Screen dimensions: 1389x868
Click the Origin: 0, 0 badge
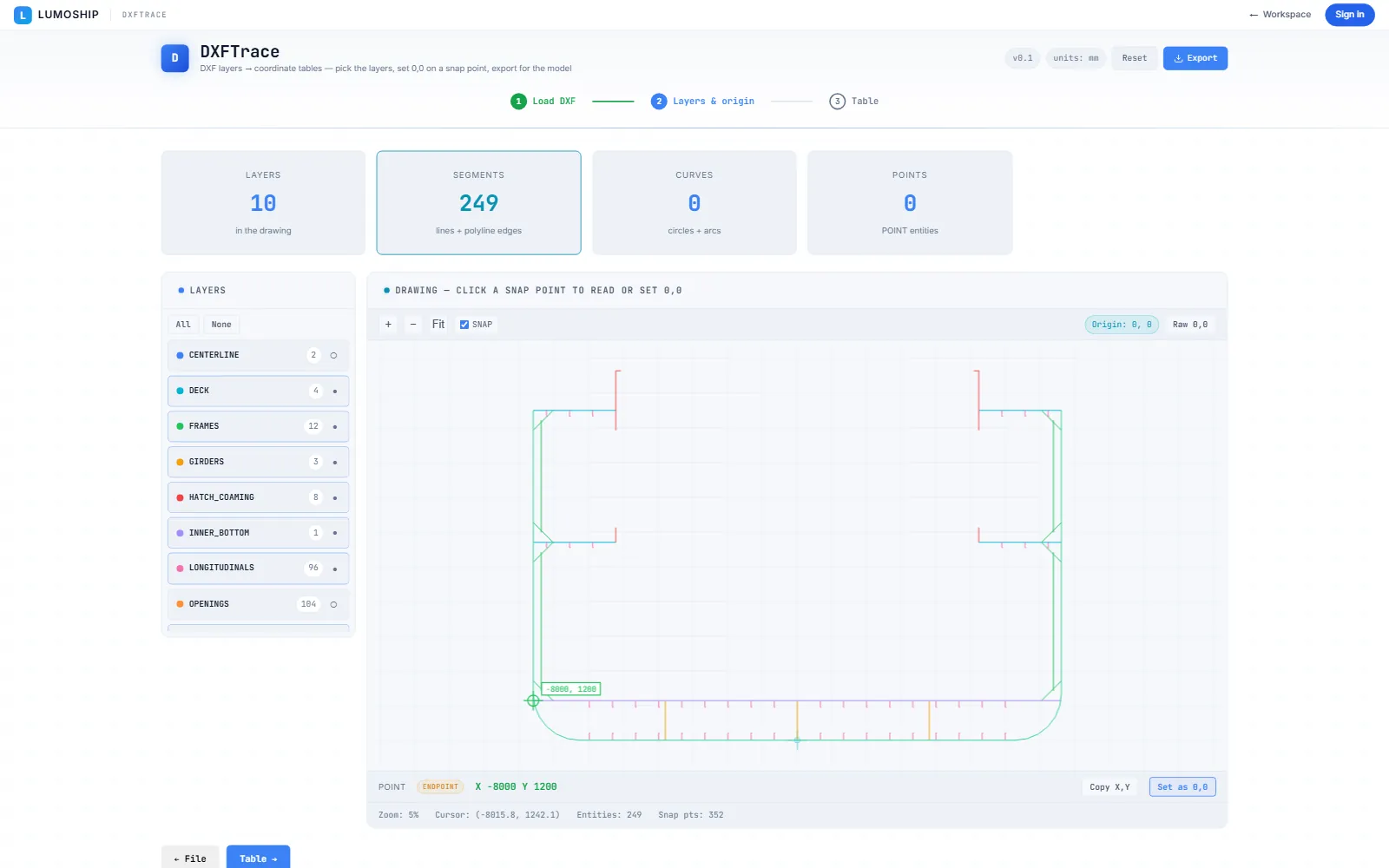pyautogui.click(x=1122, y=325)
